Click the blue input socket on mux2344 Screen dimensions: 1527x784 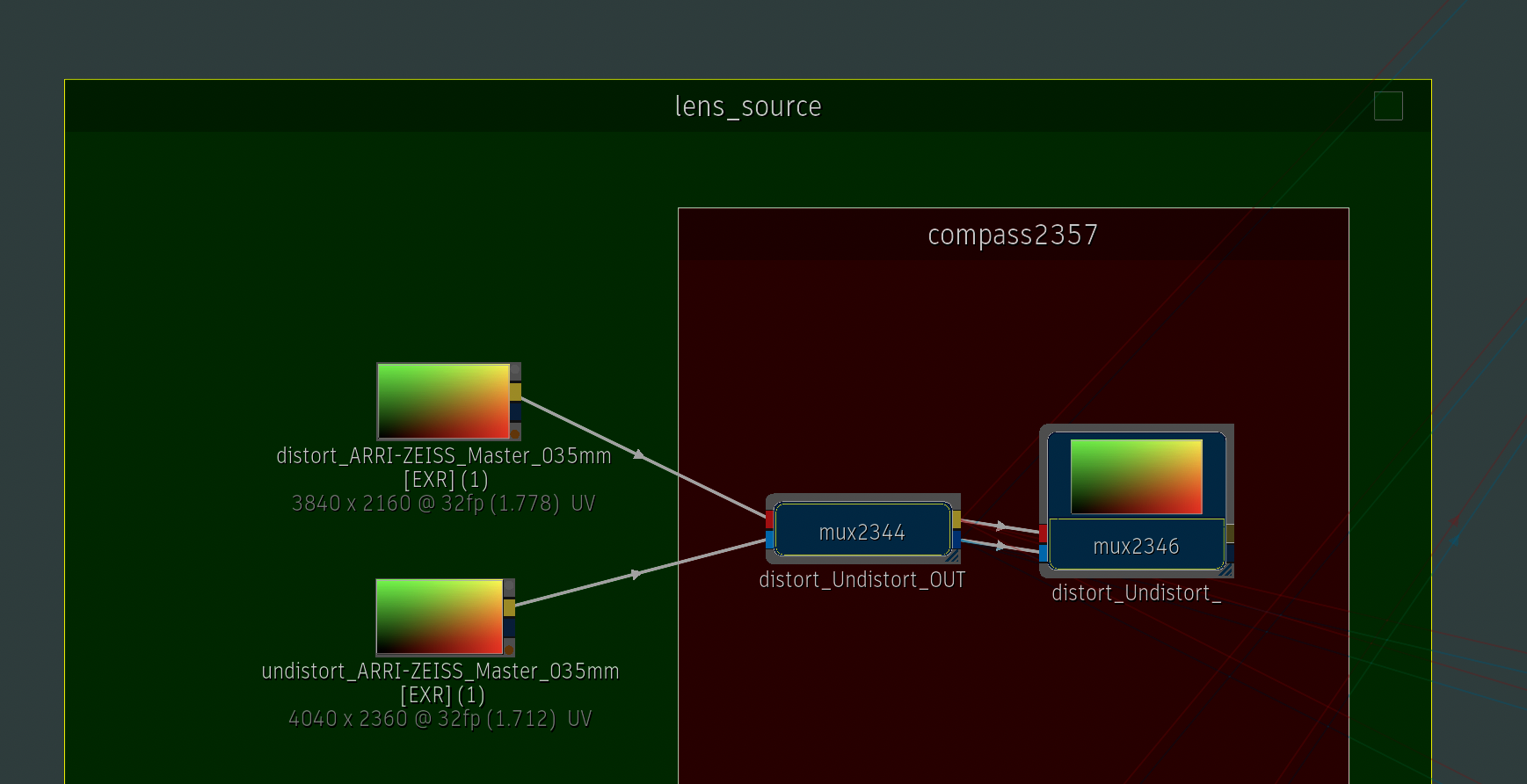pyautogui.click(x=770, y=540)
